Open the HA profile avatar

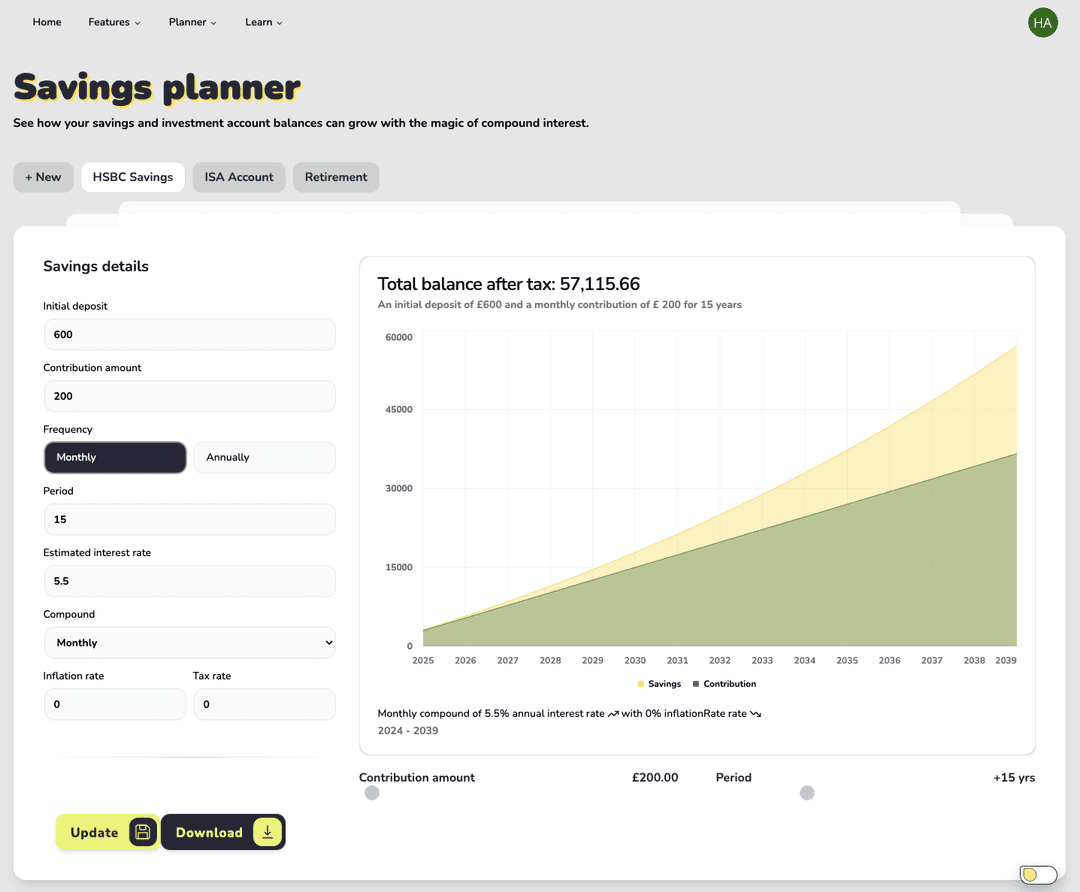[1043, 22]
